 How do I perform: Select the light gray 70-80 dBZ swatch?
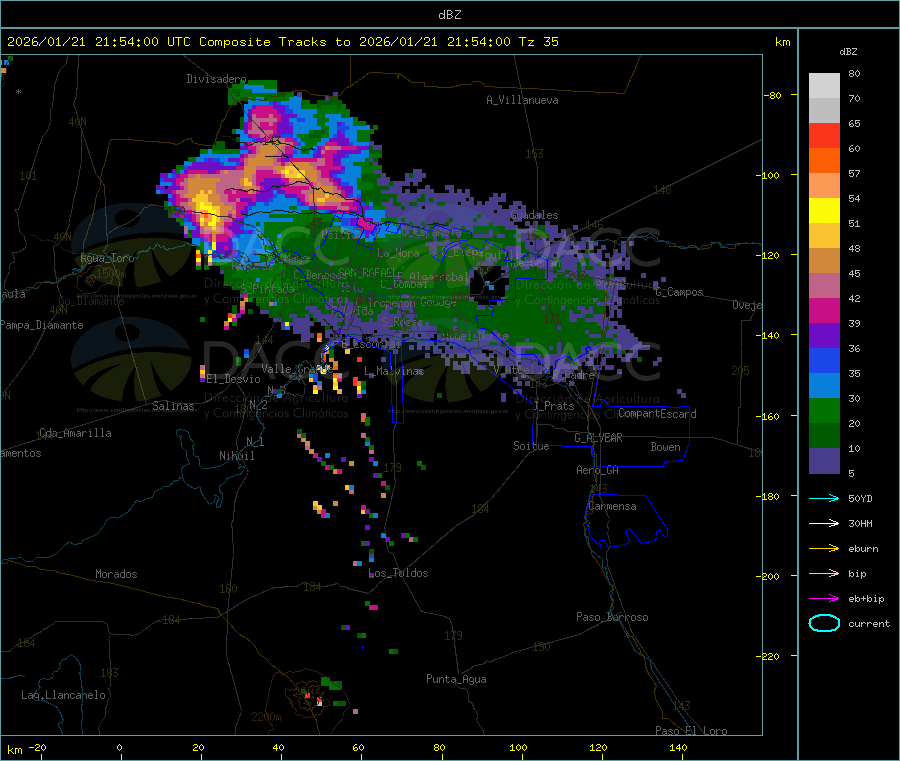point(824,86)
